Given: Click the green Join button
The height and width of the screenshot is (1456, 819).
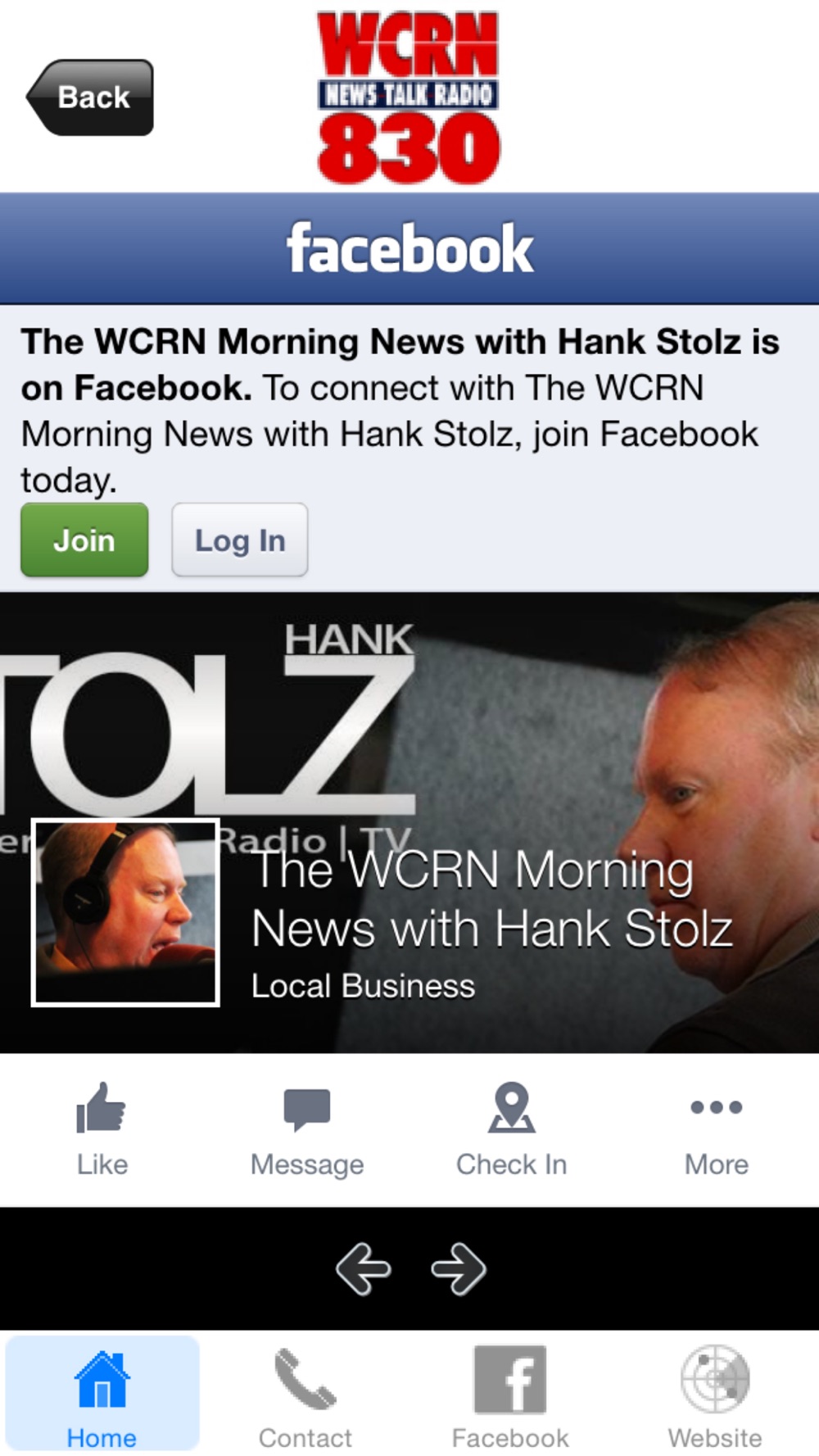Looking at the screenshot, I should pos(84,540).
